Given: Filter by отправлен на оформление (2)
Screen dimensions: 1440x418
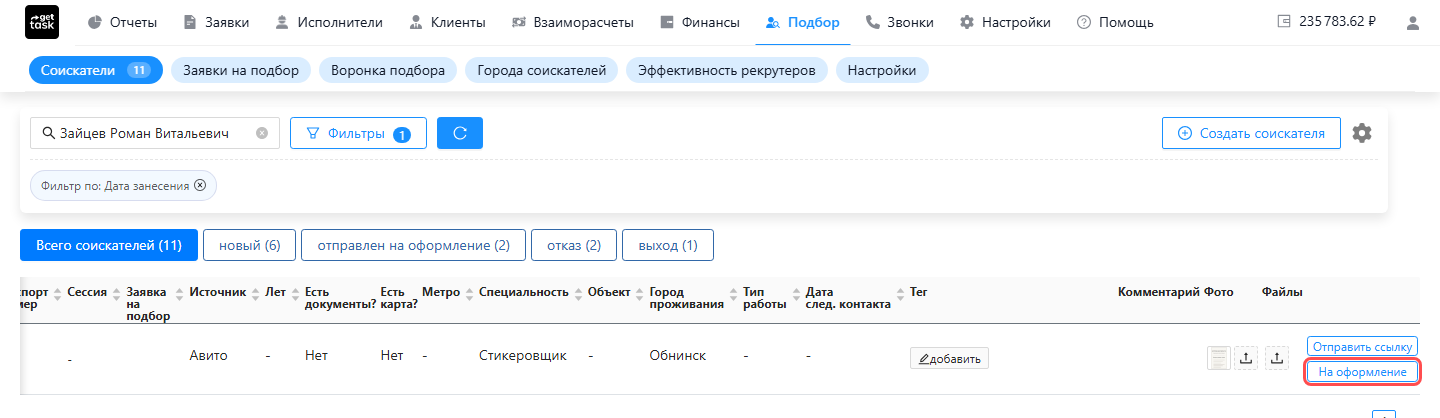Looking at the screenshot, I should (x=414, y=245).
